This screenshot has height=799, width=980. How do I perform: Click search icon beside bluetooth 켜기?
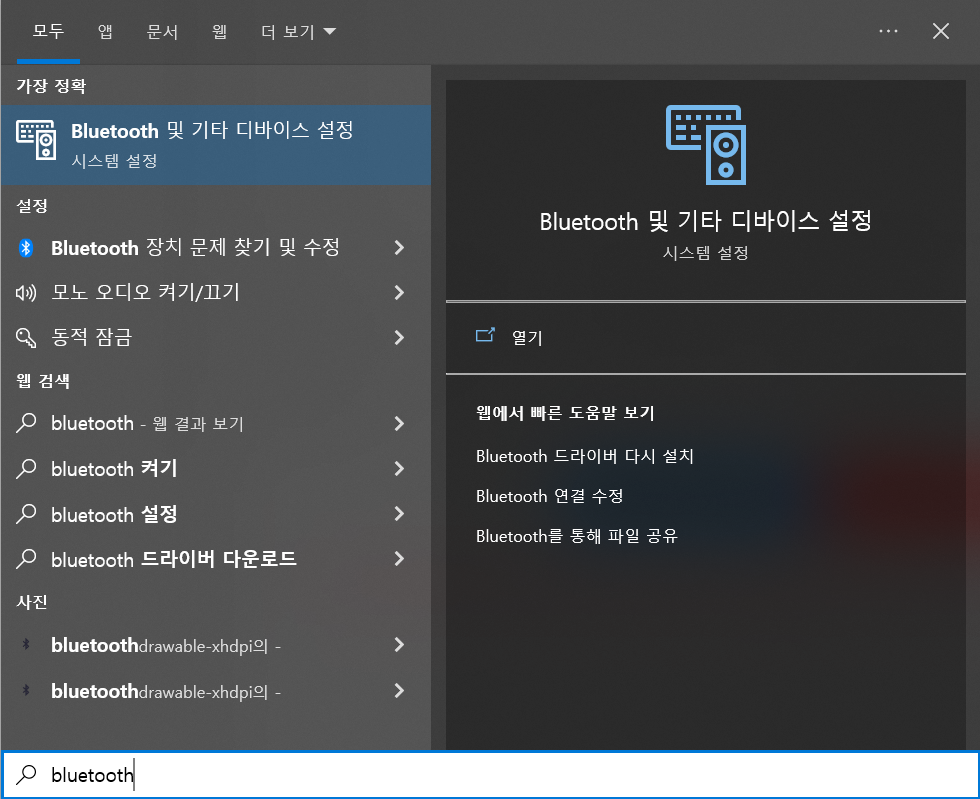coord(26,468)
